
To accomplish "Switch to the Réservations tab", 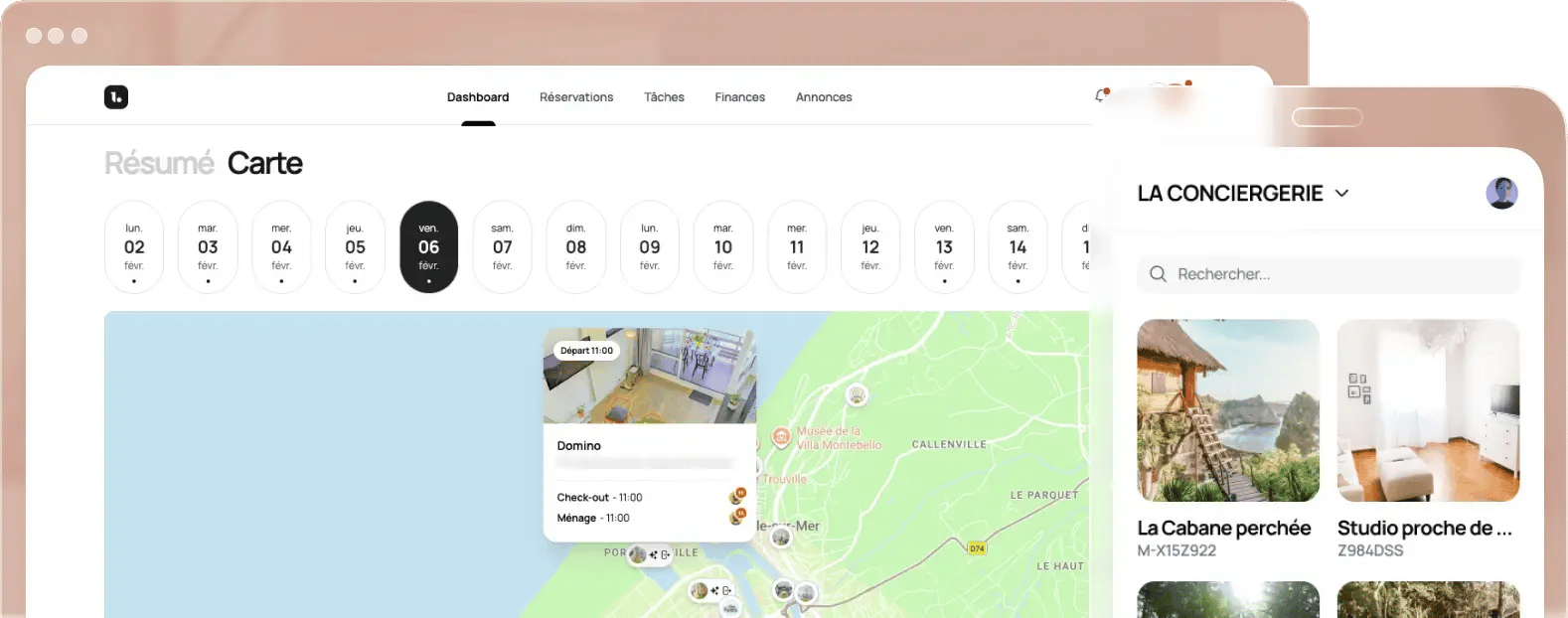I will (576, 97).
